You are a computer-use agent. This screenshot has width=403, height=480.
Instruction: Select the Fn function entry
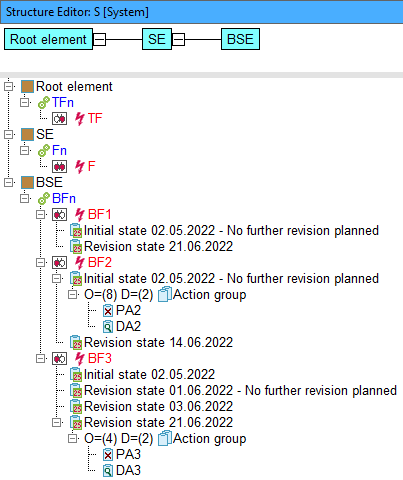click(59, 151)
